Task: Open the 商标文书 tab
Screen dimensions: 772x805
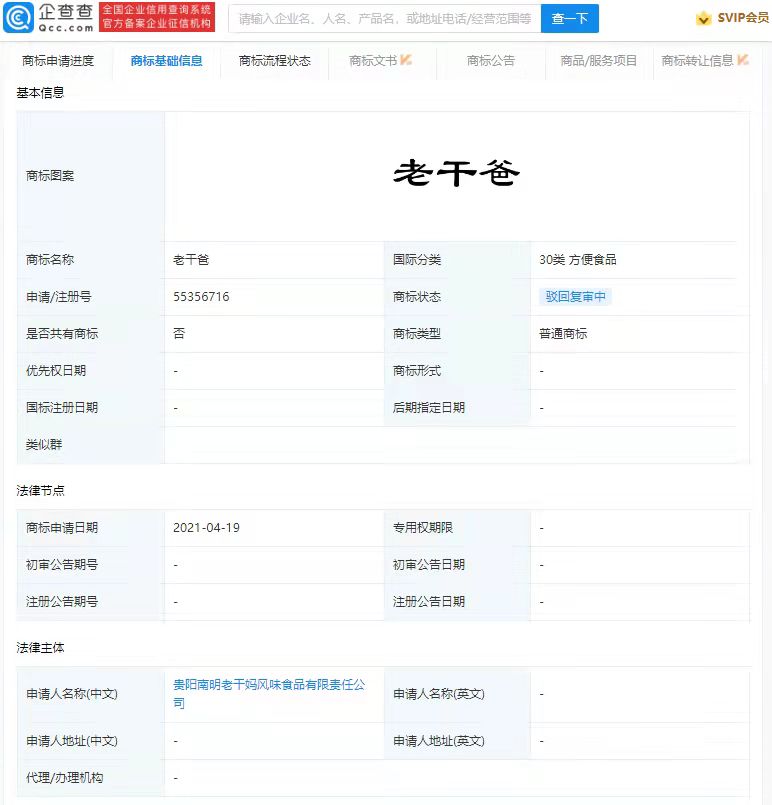Action: click(373, 61)
